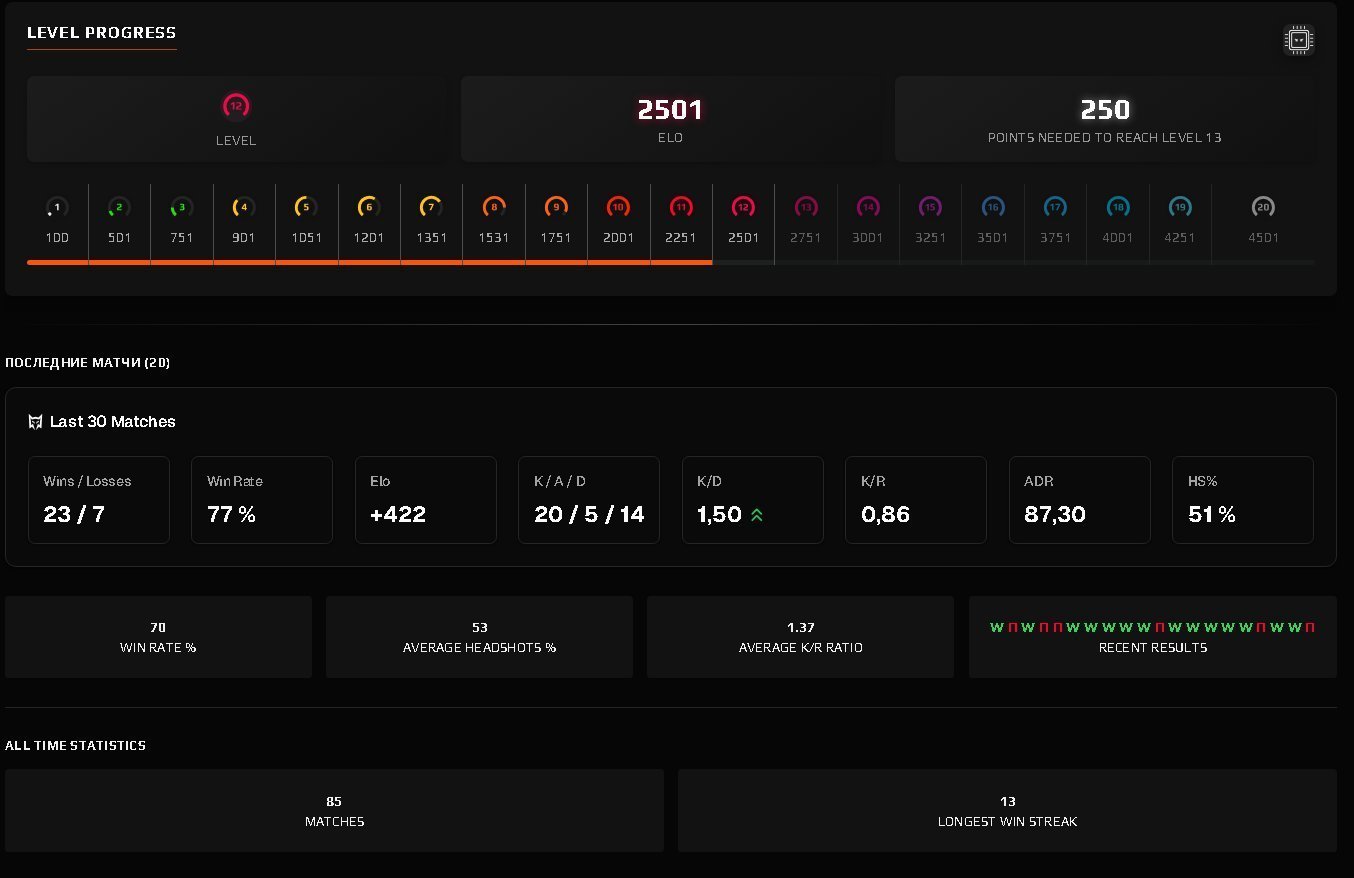This screenshot has width=1354, height=878.
Task: Select the ELO card showing 2501
Action: 670,119
